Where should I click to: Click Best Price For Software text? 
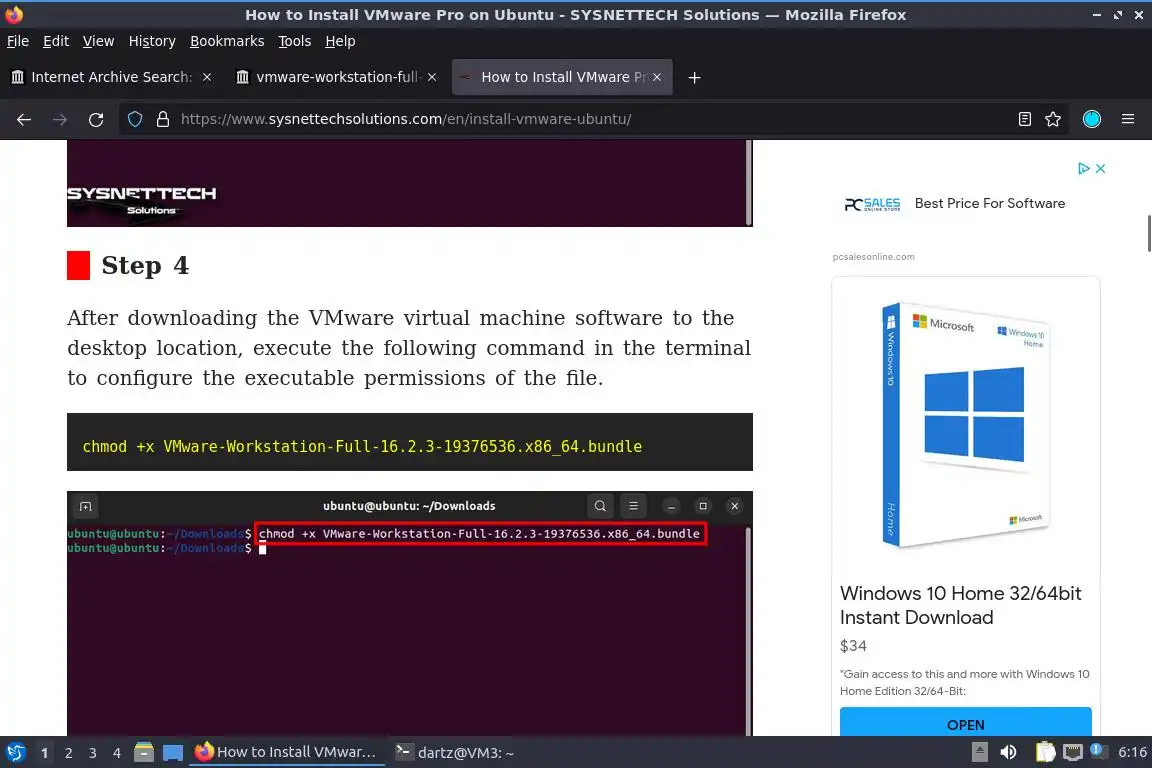[990, 204]
